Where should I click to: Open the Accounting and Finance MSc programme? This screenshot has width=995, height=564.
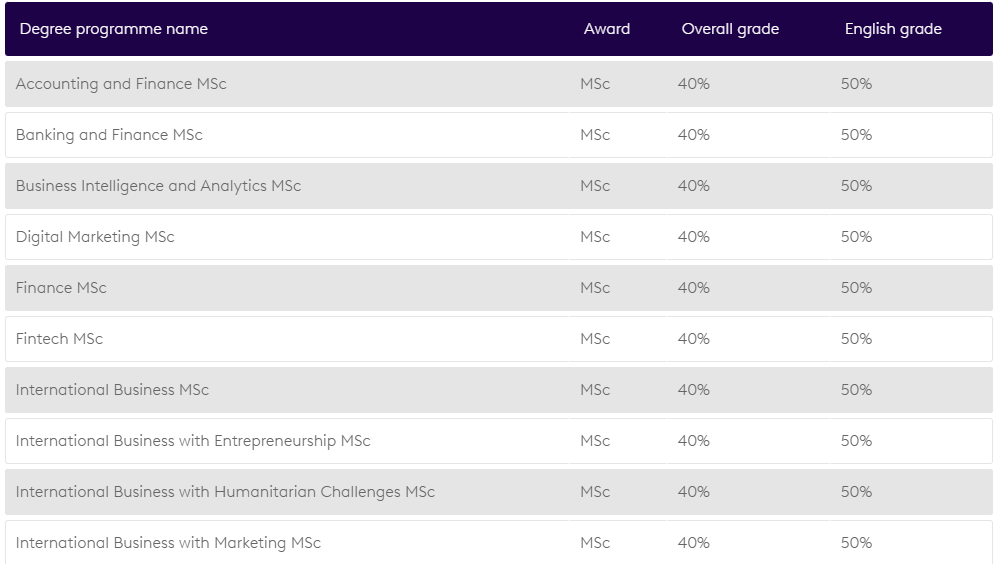[121, 84]
